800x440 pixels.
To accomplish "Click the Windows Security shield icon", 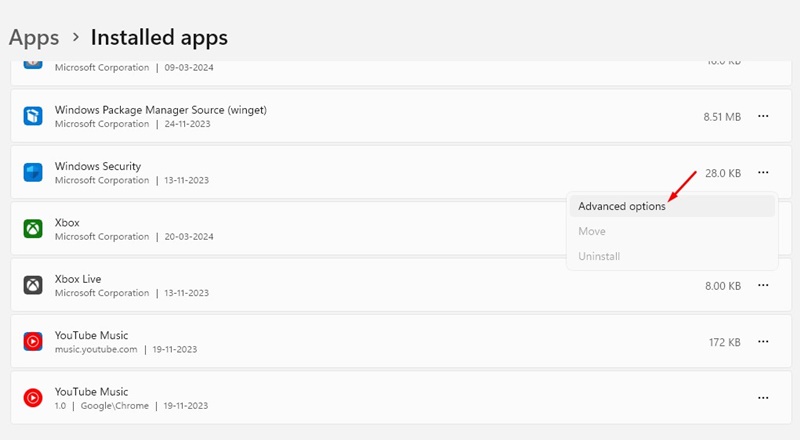I will point(33,173).
